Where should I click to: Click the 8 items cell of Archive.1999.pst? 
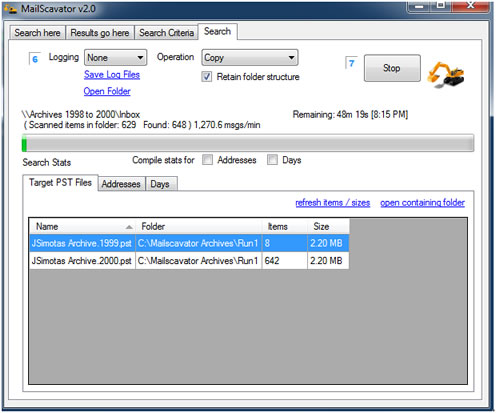pyautogui.click(x=284, y=243)
